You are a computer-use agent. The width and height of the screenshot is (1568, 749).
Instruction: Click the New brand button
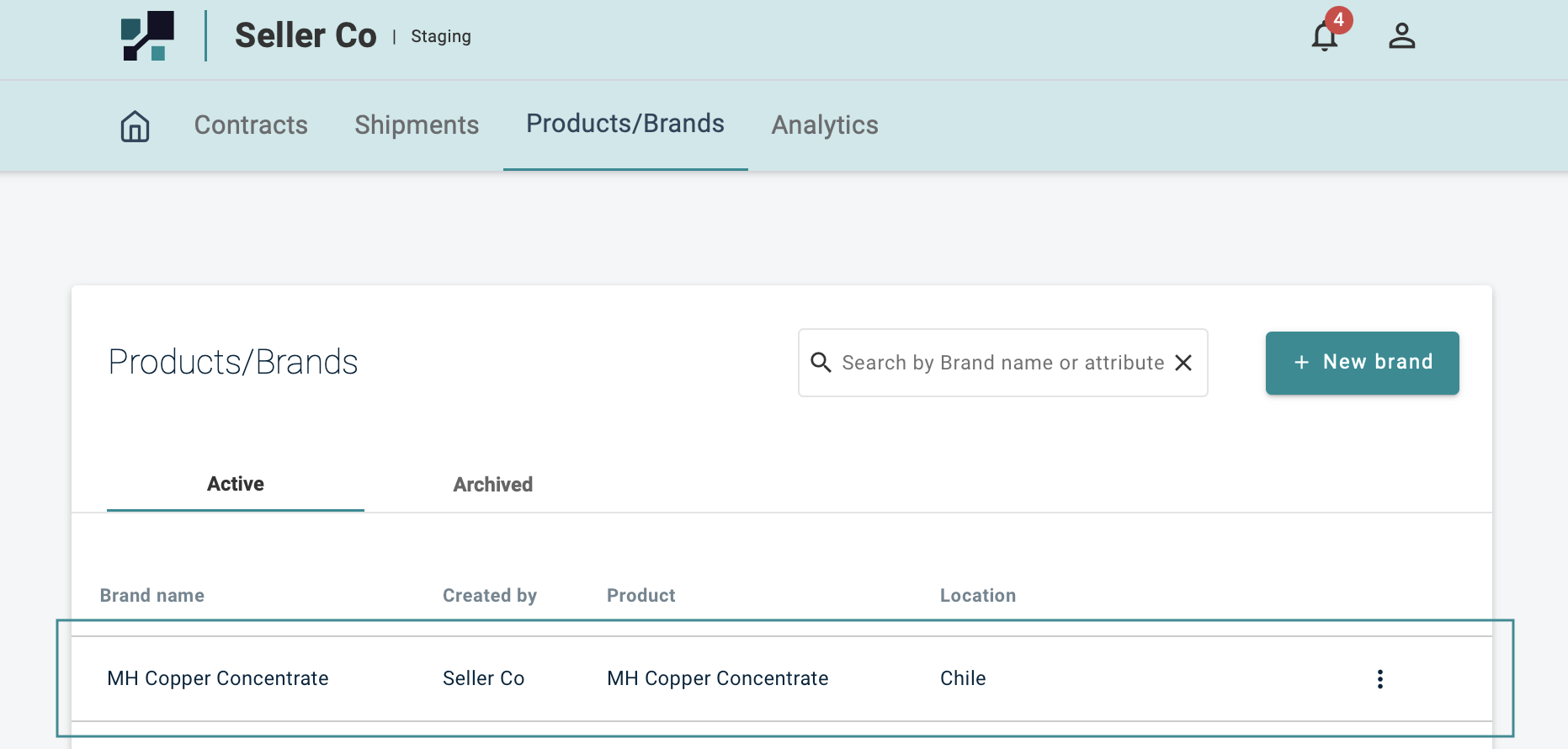click(1362, 363)
